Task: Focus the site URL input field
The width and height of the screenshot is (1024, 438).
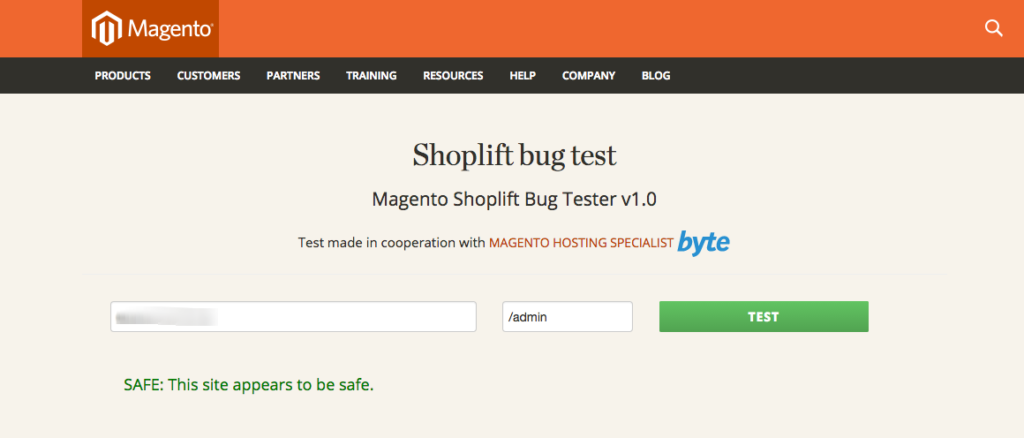Action: coord(293,317)
